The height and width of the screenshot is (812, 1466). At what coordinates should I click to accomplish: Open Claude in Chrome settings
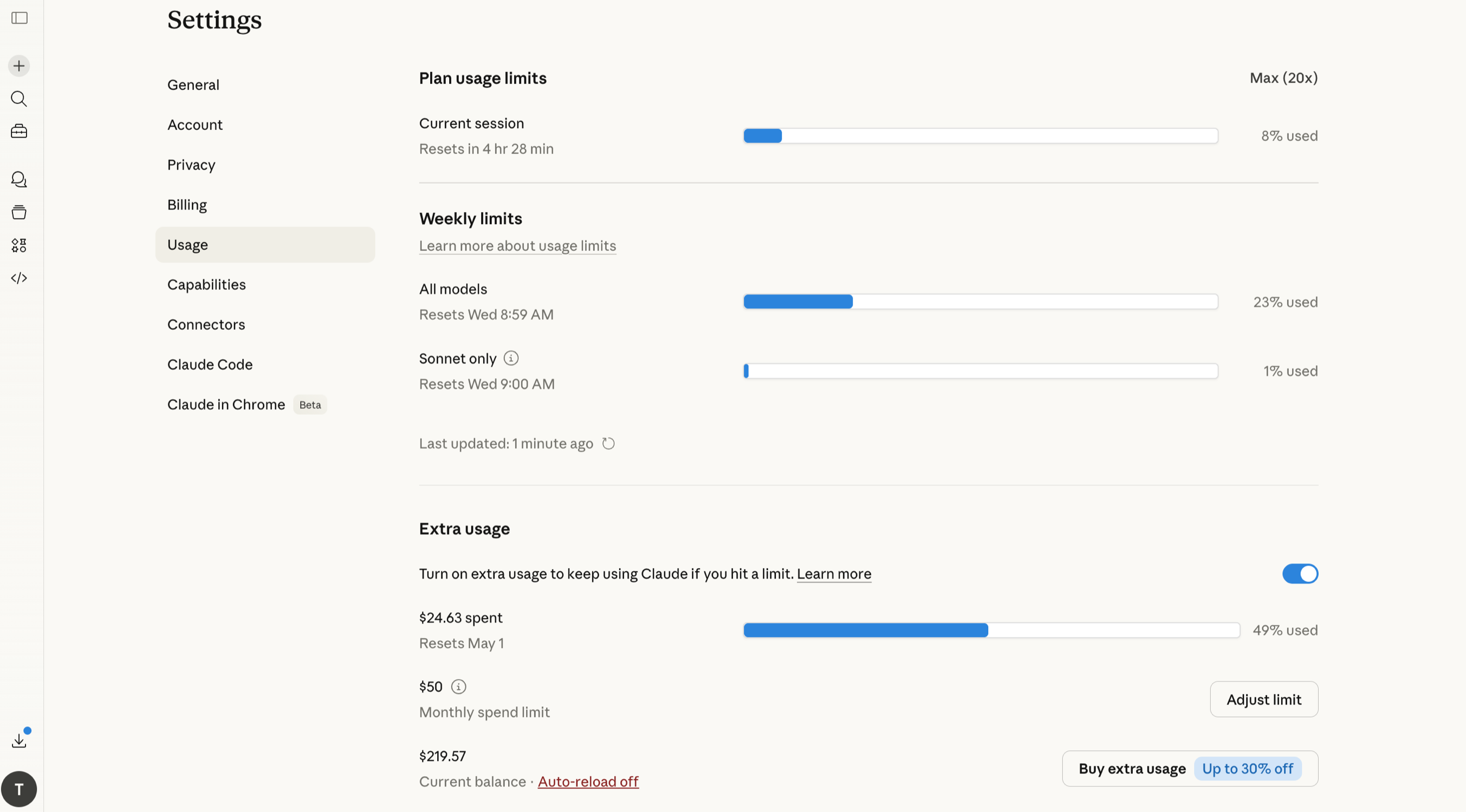(x=226, y=405)
